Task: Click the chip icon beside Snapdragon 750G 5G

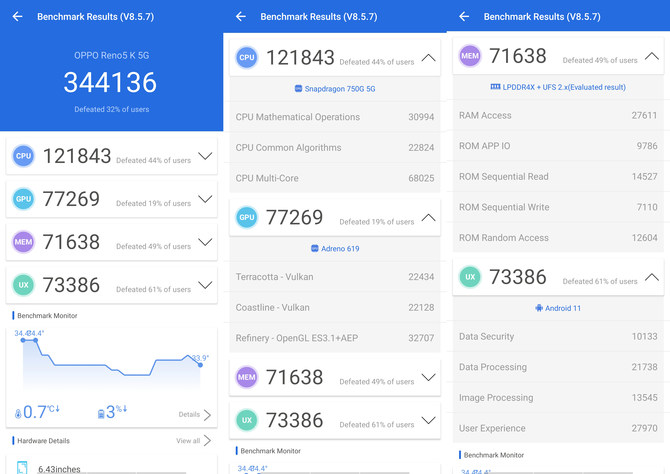Action: (298, 88)
